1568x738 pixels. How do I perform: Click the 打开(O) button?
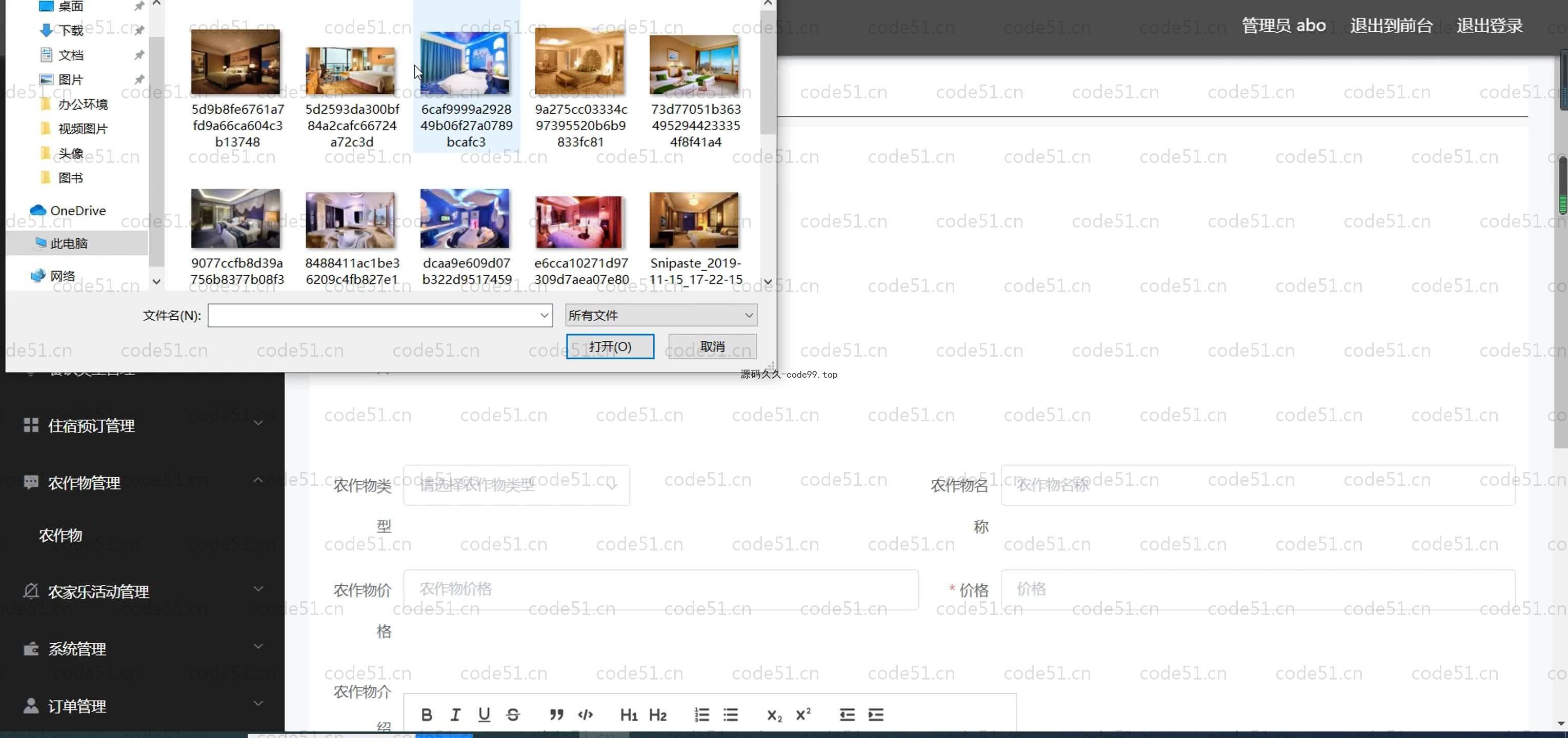click(610, 346)
